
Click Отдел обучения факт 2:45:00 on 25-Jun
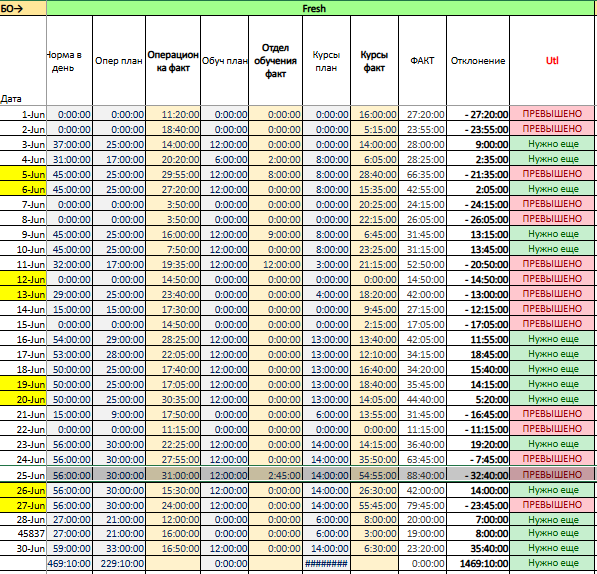coord(275,475)
